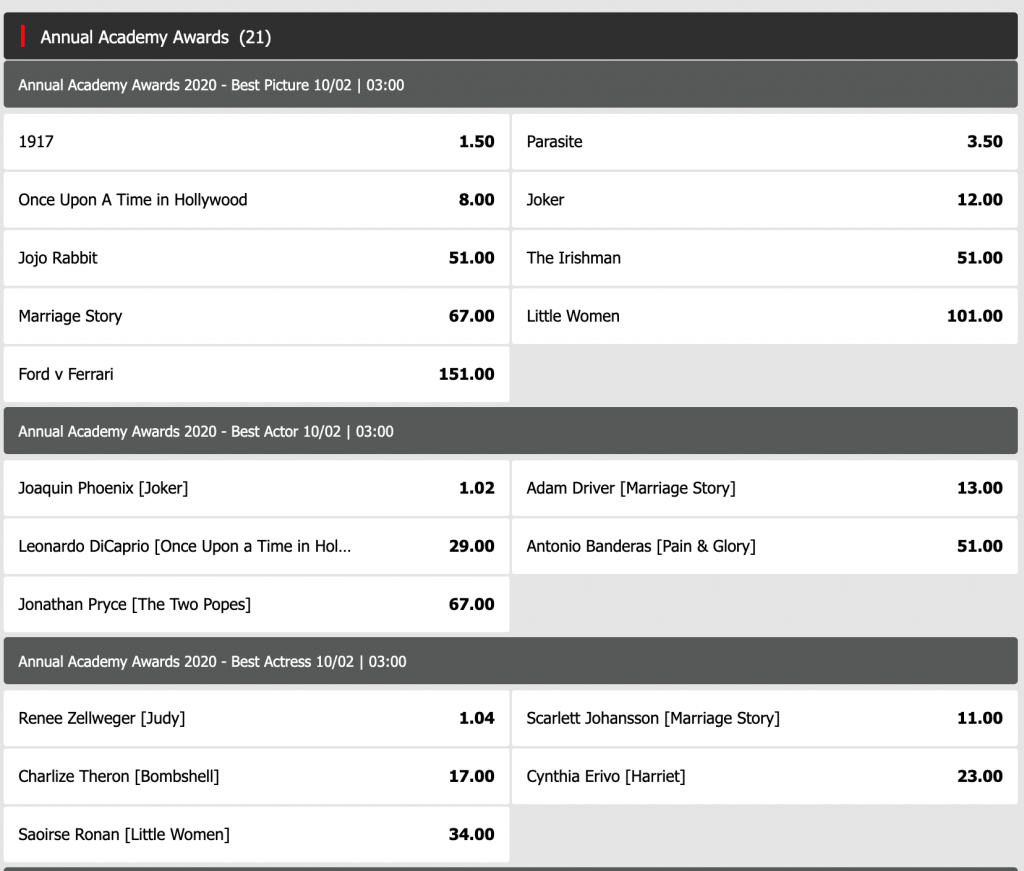Select Adam Driver at odds 13.00
The image size is (1024, 871).
click(764, 488)
